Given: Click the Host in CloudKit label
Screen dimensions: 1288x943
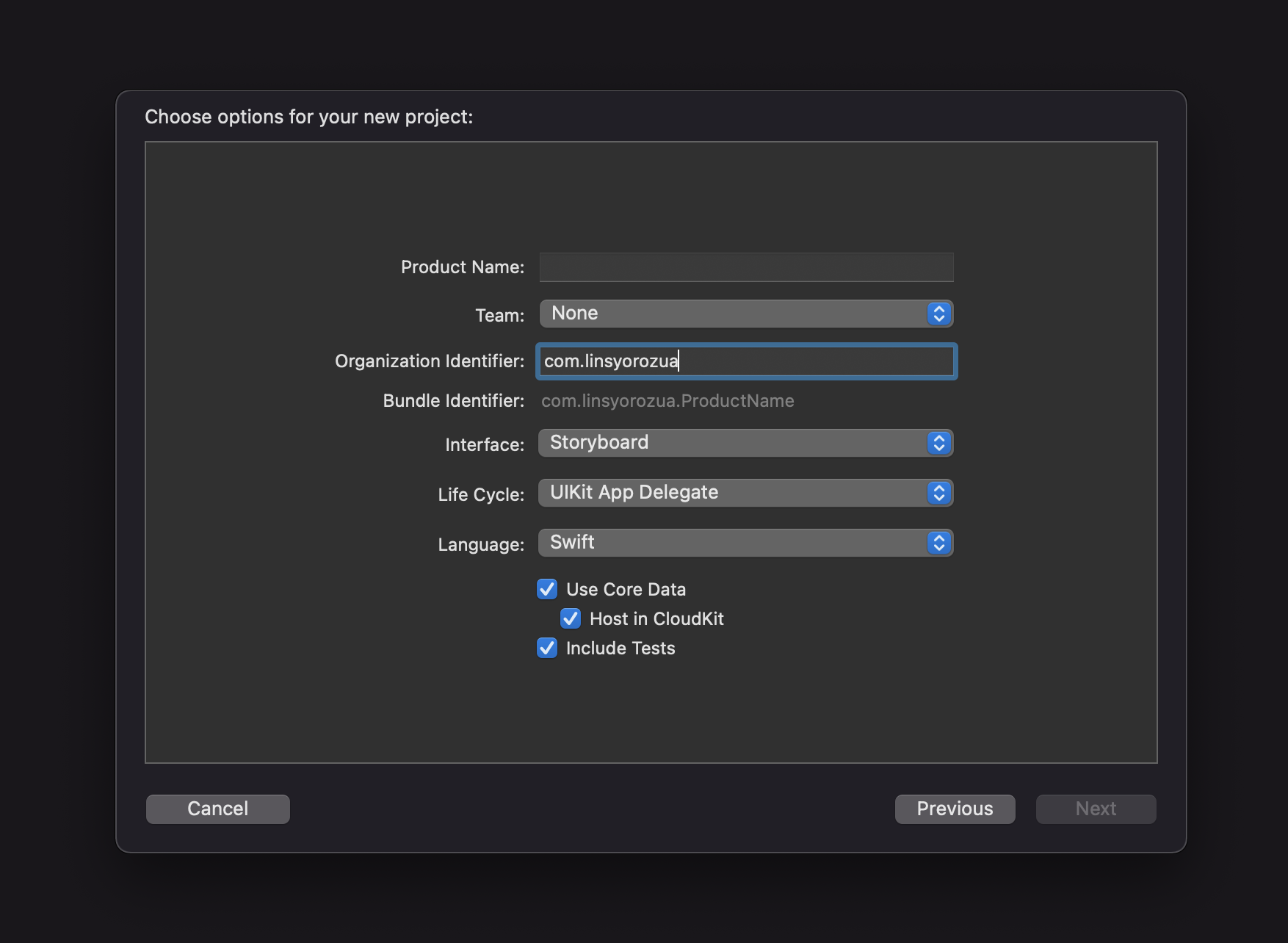Looking at the screenshot, I should click(656, 619).
